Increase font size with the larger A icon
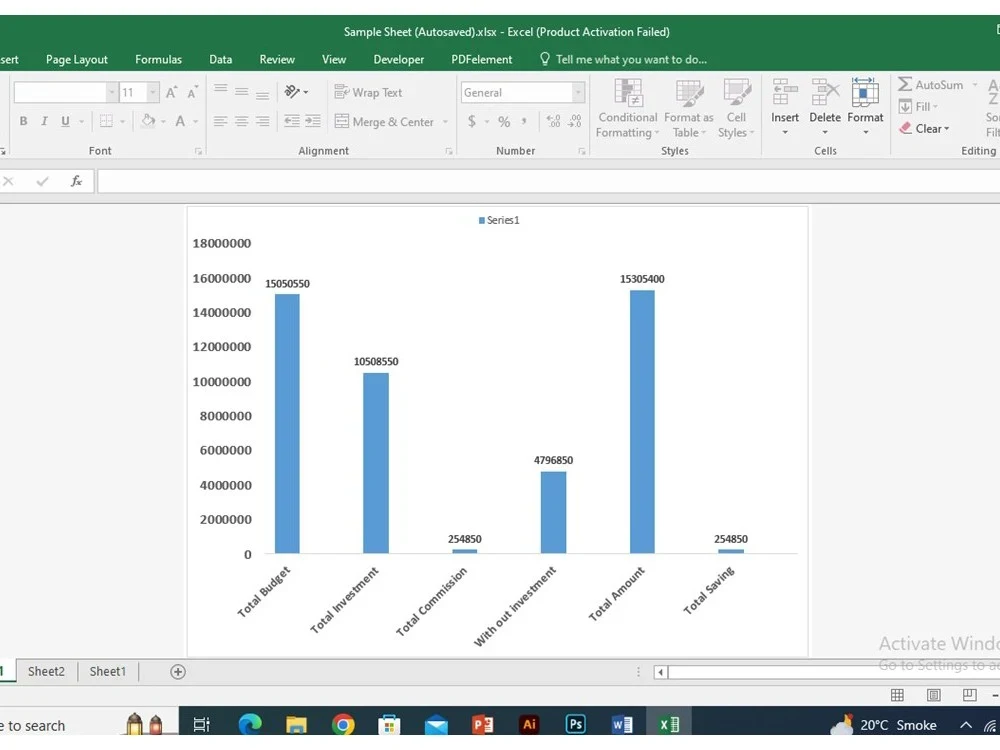The height and width of the screenshot is (750, 1000). point(172,92)
